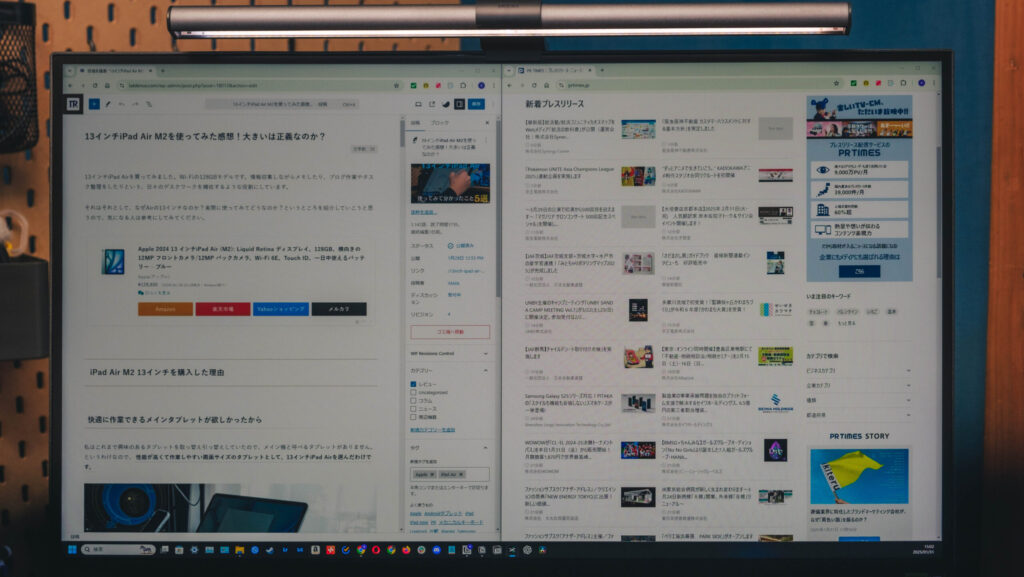Image resolution: width=1024 pixels, height=577 pixels.
Task: Select the 投稿 sidebar tab
Action: click(415, 122)
